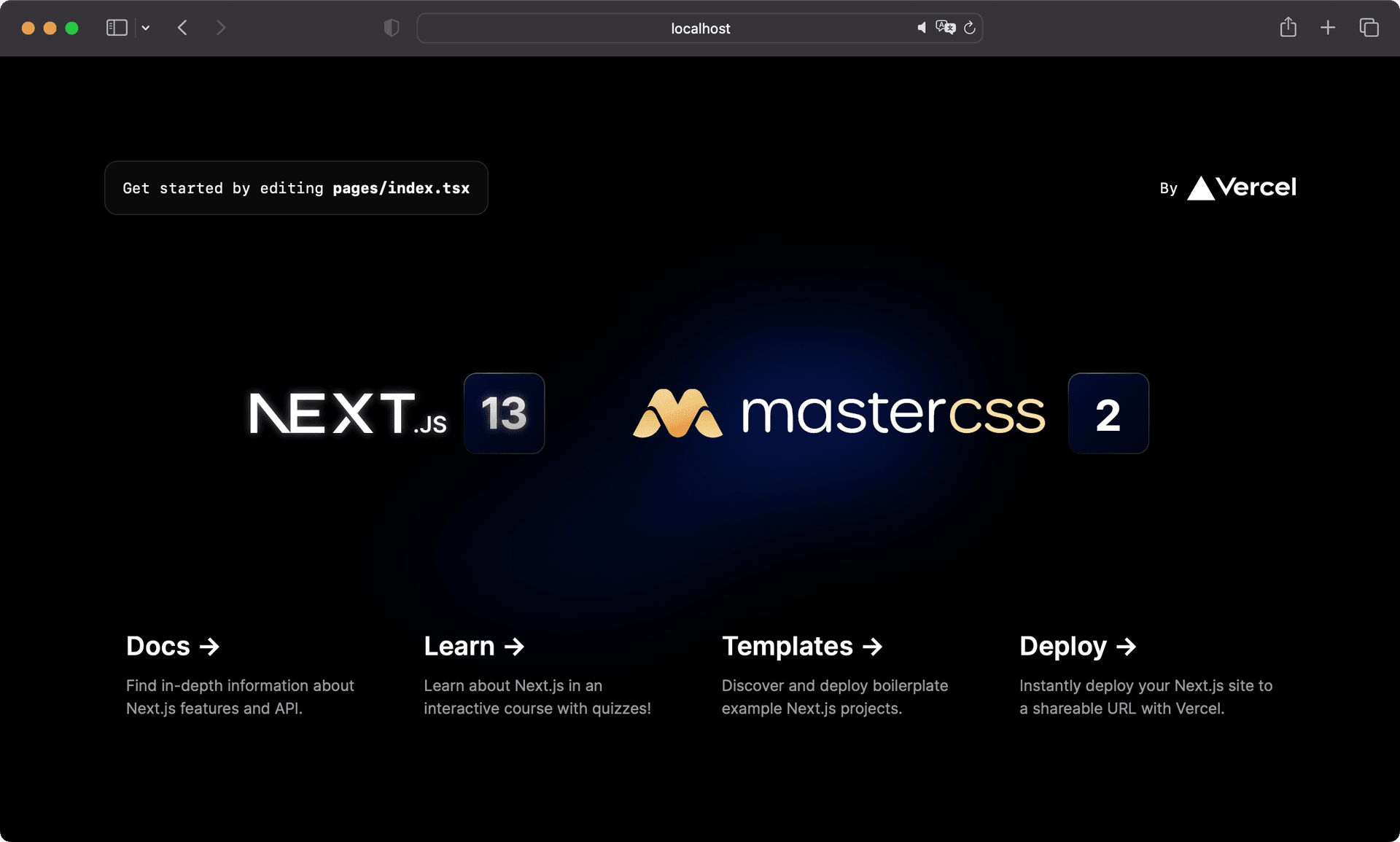1400x842 pixels.
Task: Click the pages/index.tsx code text
Action: tap(401, 188)
